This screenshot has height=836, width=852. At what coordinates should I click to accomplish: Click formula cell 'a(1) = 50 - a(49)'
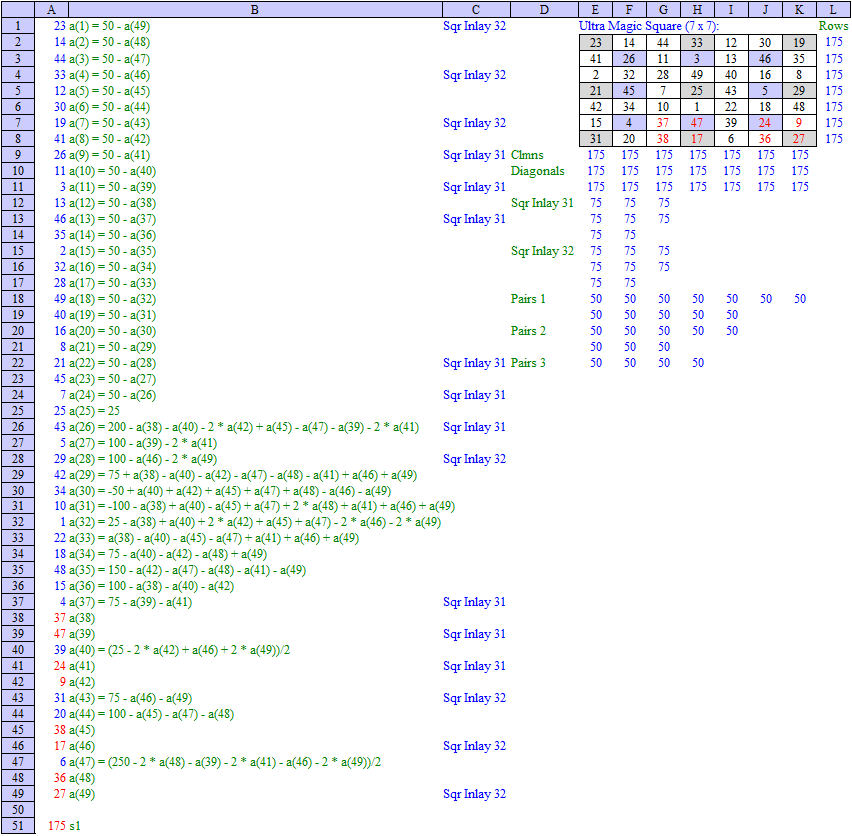[x=110, y=26]
